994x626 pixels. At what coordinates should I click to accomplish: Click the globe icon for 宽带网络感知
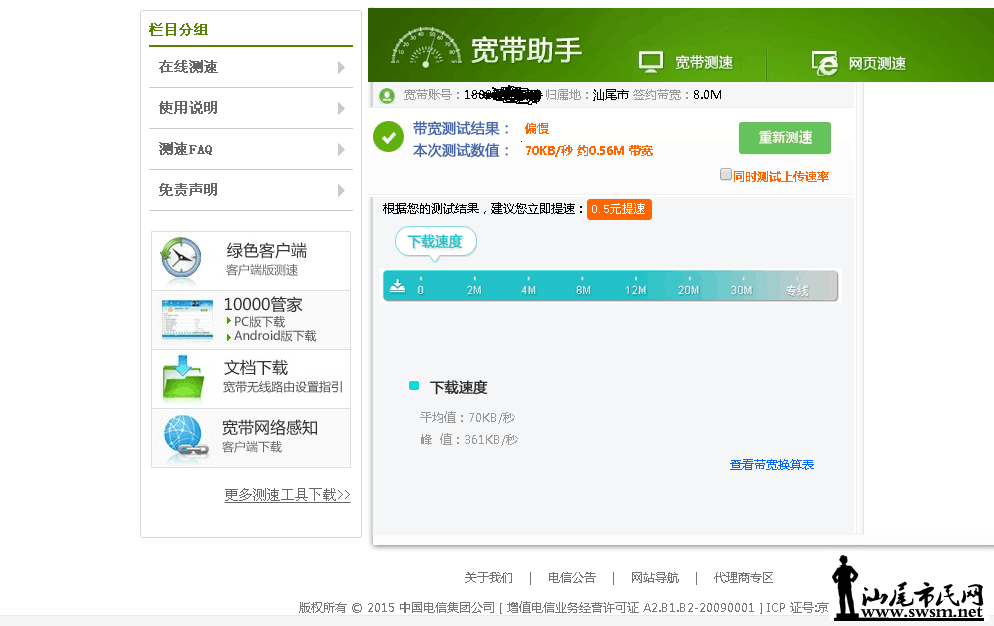point(185,438)
